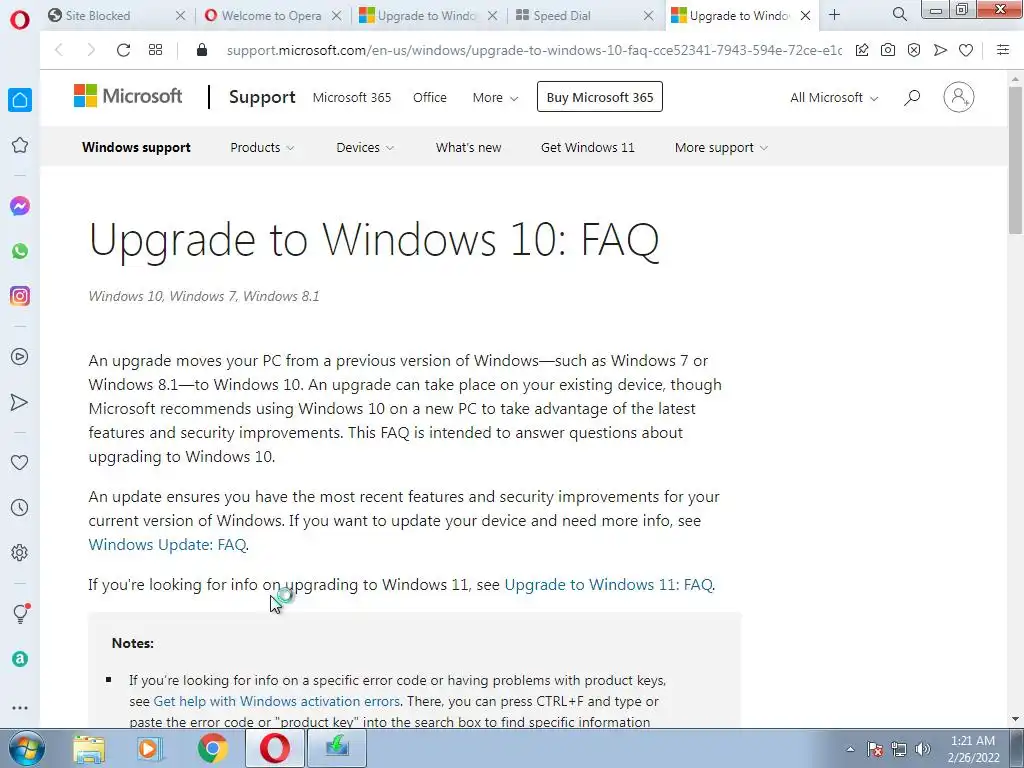The width and height of the screenshot is (1024, 768).
Task: Click the Buy Microsoft 365 button
Action: coord(600,97)
